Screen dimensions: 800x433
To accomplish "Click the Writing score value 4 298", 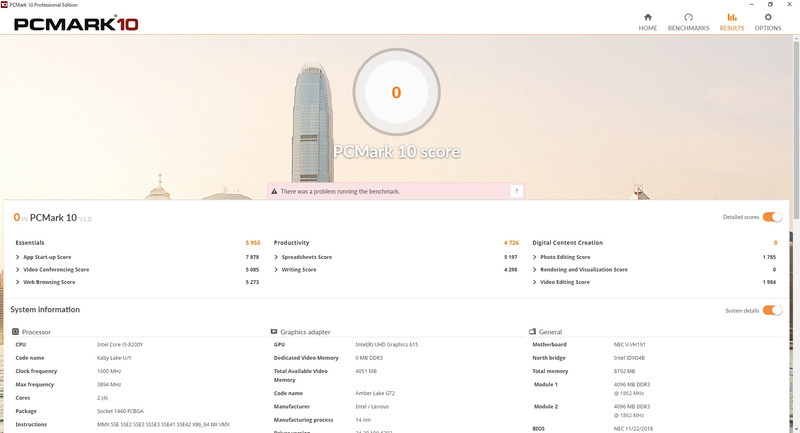I will pyautogui.click(x=511, y=269).
